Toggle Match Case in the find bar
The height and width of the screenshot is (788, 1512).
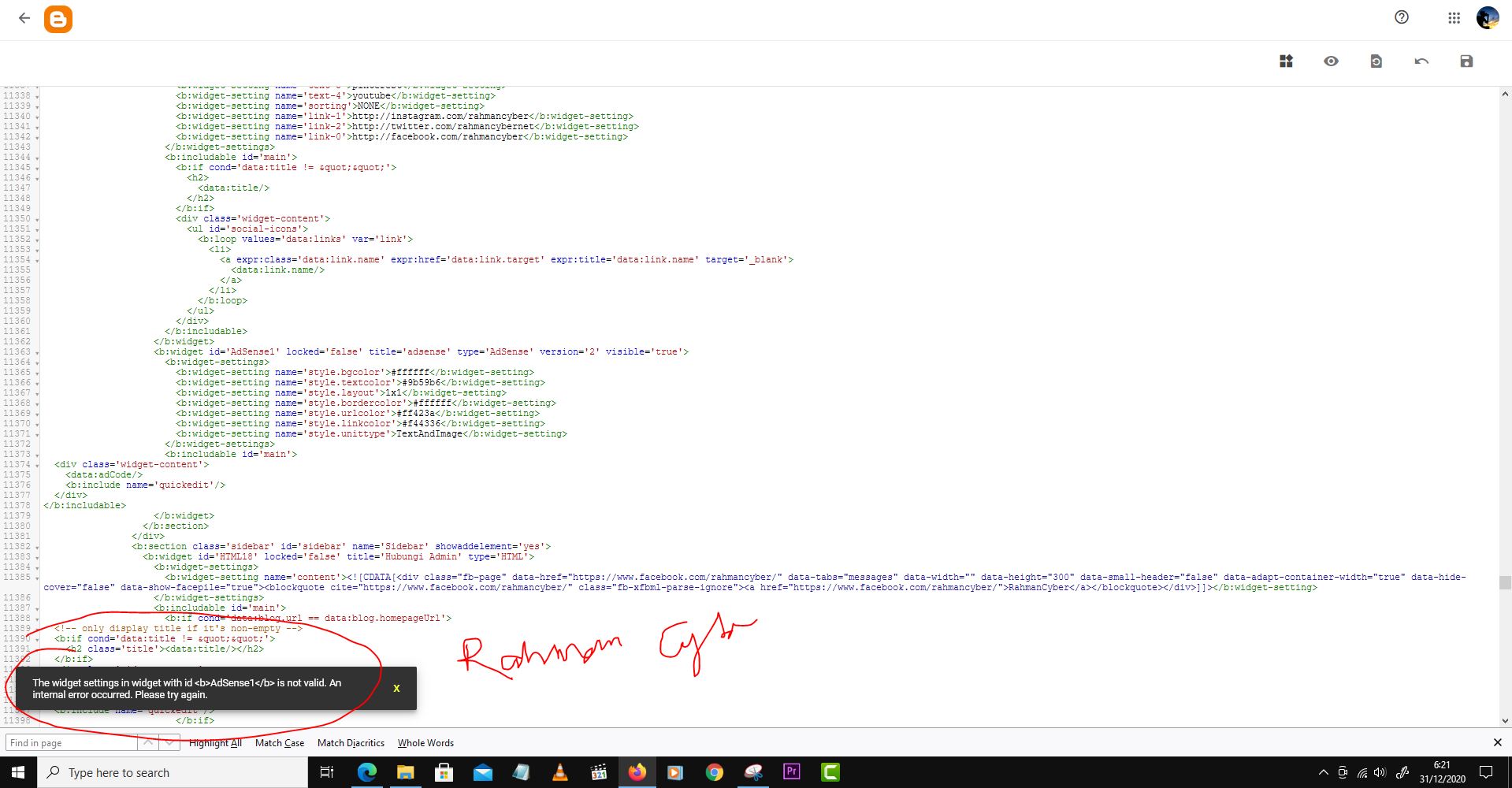coord(280,743)
